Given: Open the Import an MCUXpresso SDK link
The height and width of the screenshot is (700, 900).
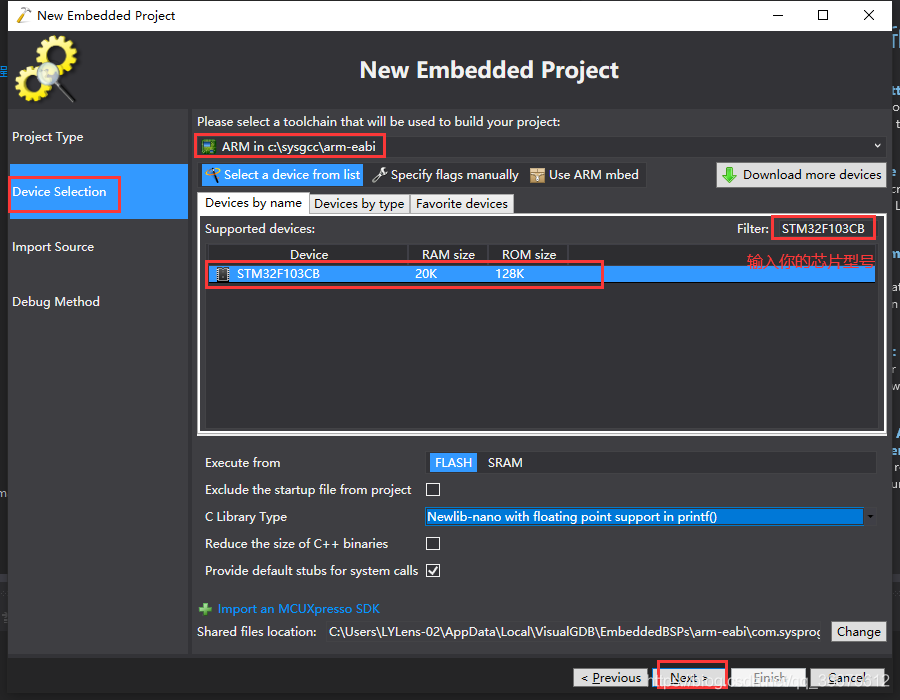Looking at the screenshot, I should [x=299, y=608].
